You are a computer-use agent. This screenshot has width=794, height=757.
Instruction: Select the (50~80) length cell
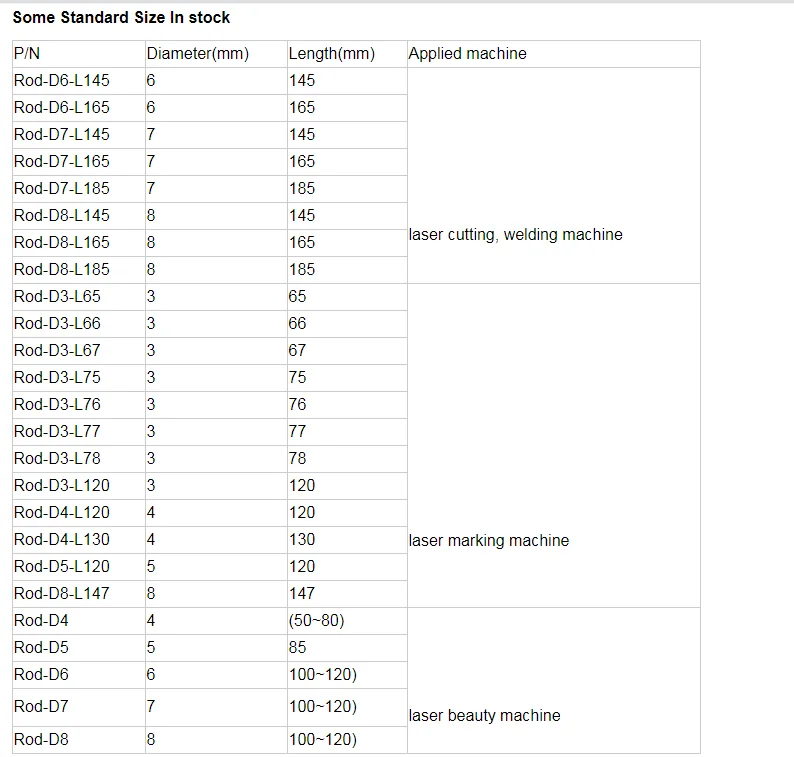316,621
